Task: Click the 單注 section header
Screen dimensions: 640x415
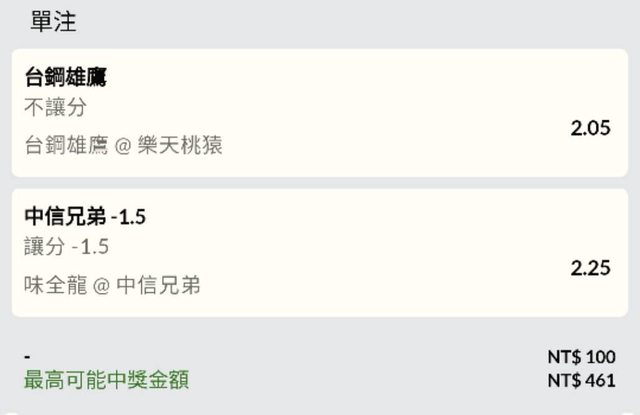Action: tap(53, 21)
